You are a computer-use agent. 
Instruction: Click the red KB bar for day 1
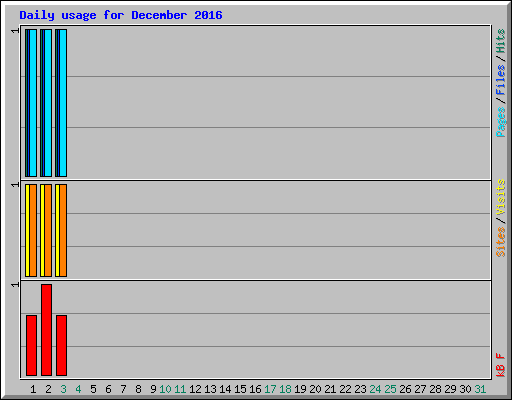(x=31, y=345)
